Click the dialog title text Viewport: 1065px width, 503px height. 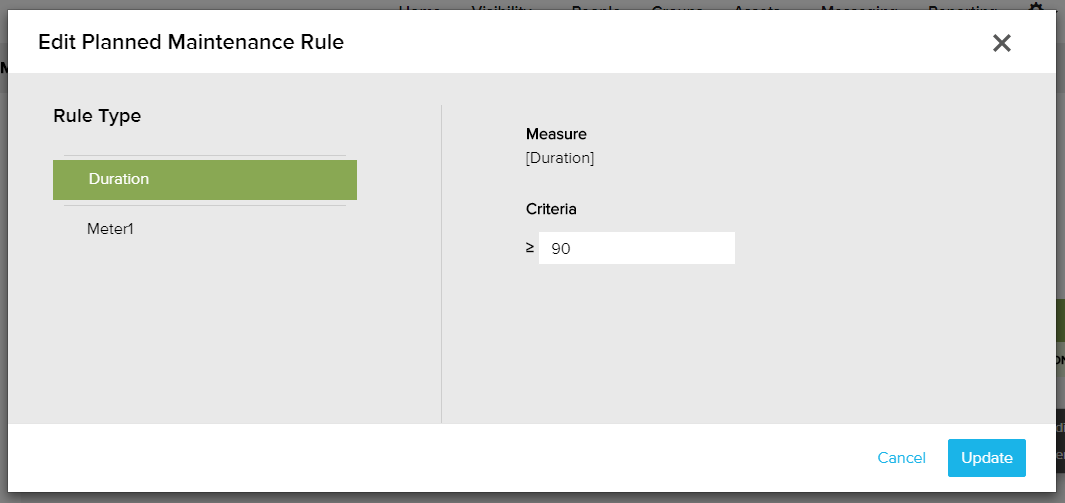point(191,43)
